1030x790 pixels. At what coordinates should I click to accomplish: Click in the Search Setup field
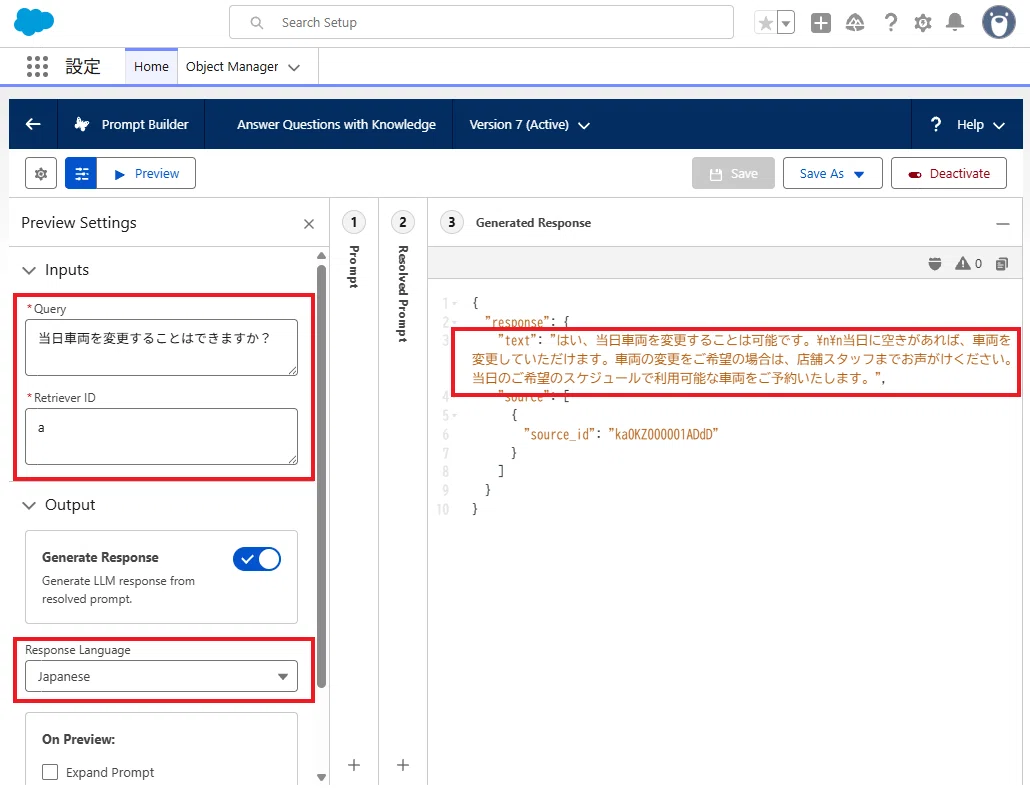point(481,22)
